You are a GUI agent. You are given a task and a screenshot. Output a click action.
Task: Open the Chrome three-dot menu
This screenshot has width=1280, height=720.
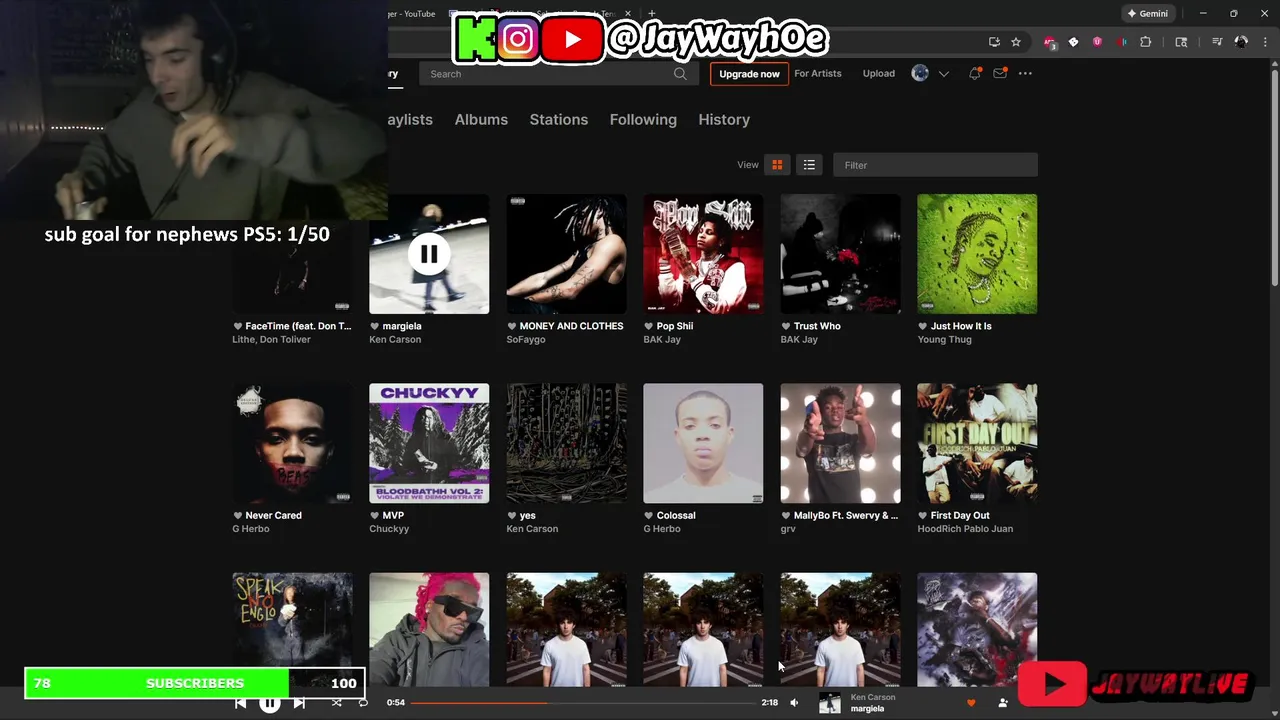click(x=1264, y=42)
